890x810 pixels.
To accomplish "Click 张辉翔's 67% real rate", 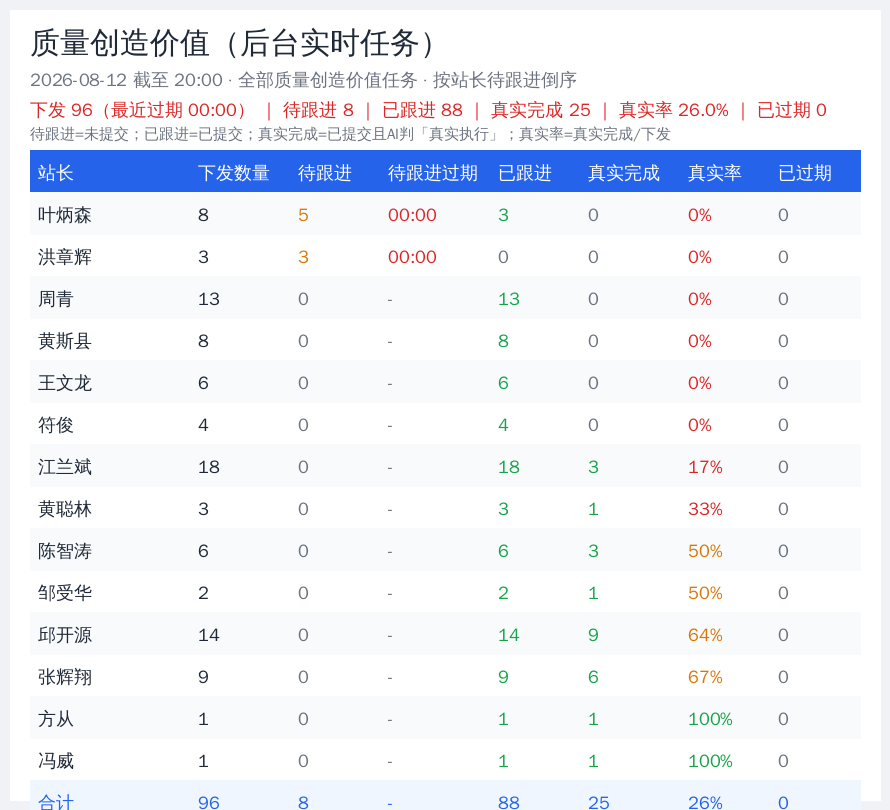I will (x=705, y=677).
